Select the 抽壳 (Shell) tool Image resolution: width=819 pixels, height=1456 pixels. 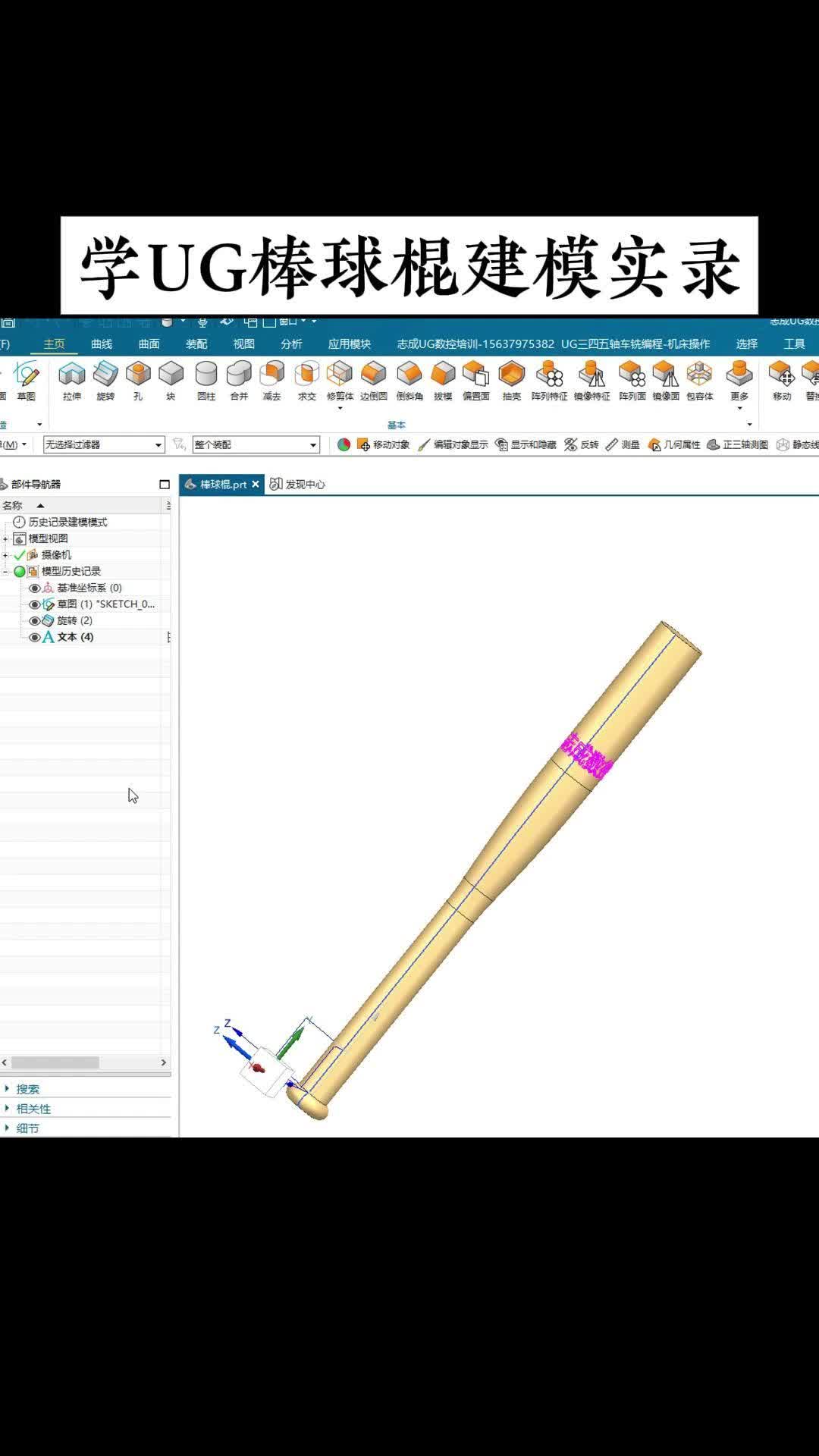[512, 380]
